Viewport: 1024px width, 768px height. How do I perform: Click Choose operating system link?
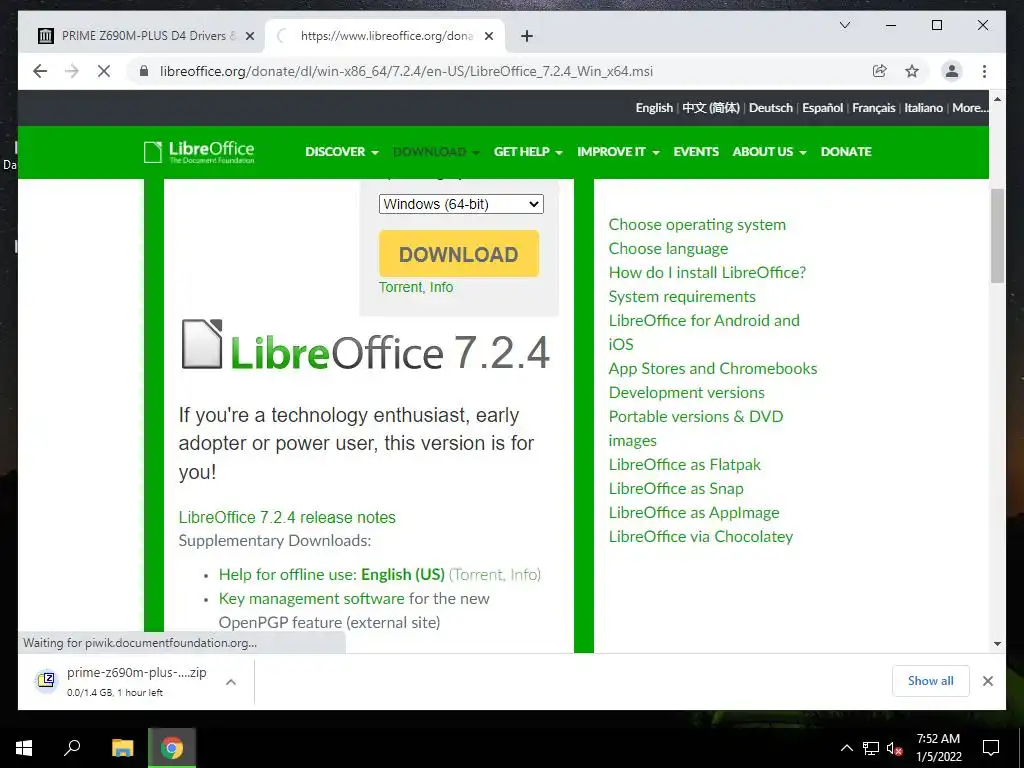point(697,224)
